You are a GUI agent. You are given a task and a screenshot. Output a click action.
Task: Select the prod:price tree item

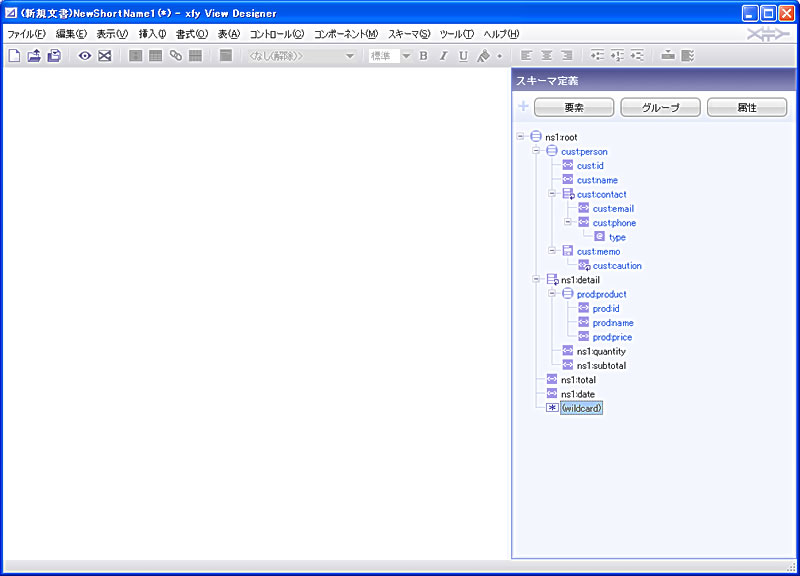pos(612,337)
